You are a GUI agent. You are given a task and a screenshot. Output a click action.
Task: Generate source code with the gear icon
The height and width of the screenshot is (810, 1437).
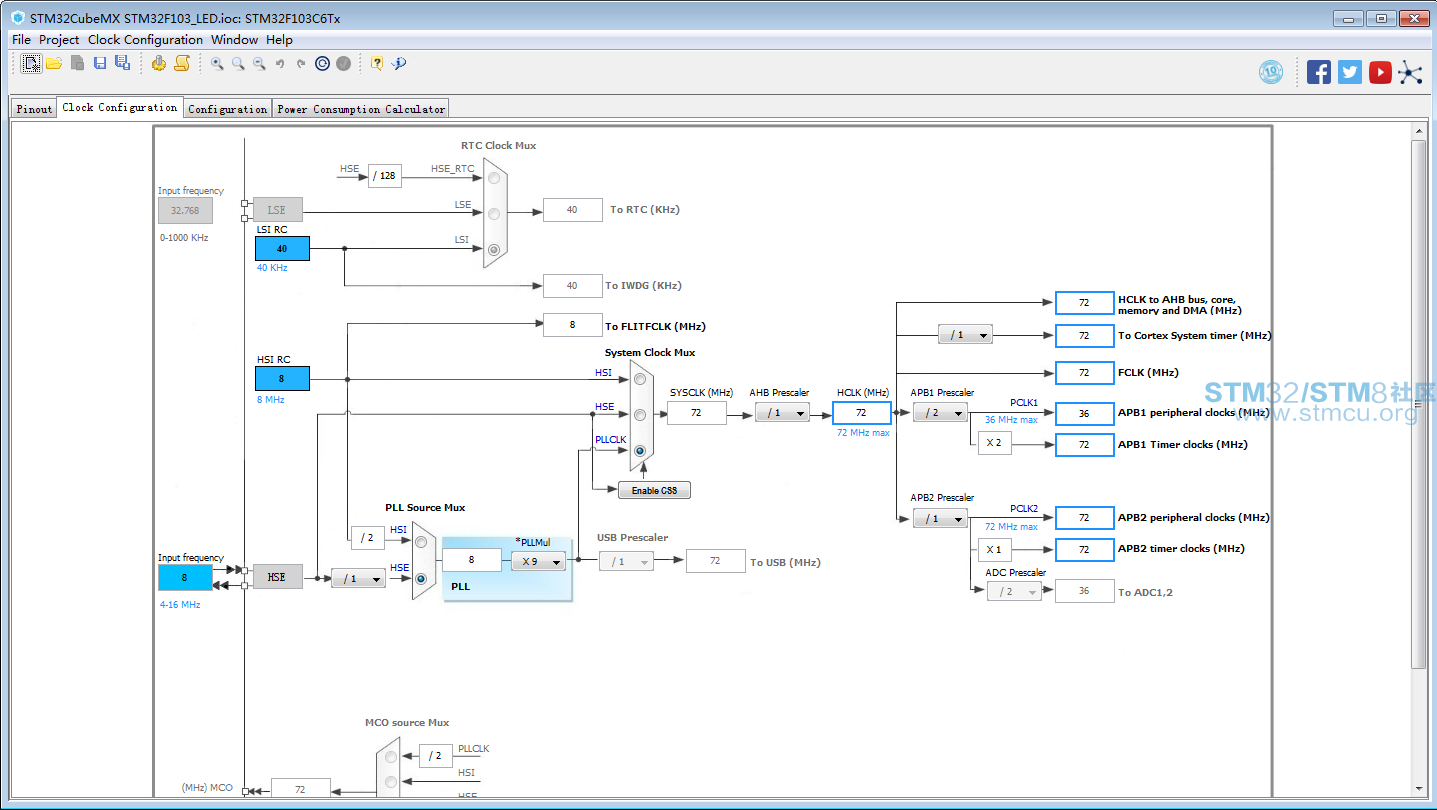point(159,63)
